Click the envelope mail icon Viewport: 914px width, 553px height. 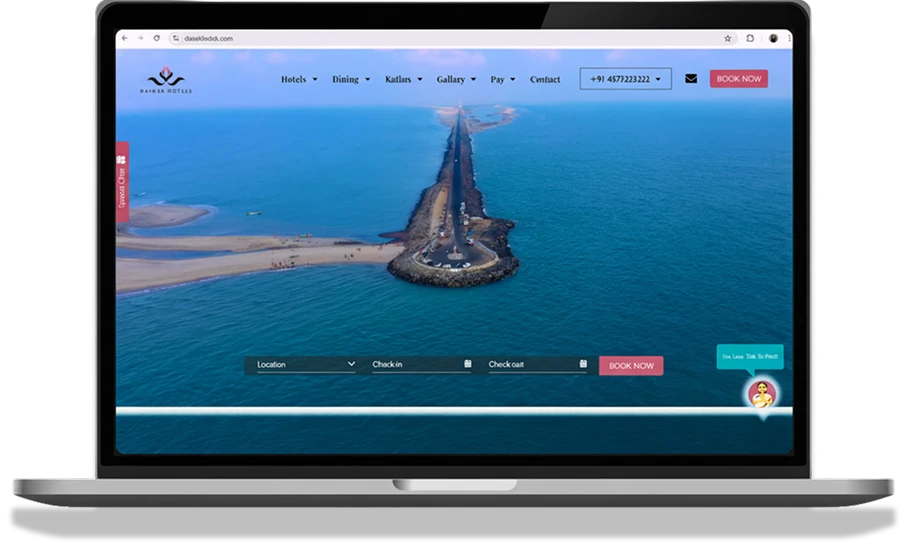point(691,79)
